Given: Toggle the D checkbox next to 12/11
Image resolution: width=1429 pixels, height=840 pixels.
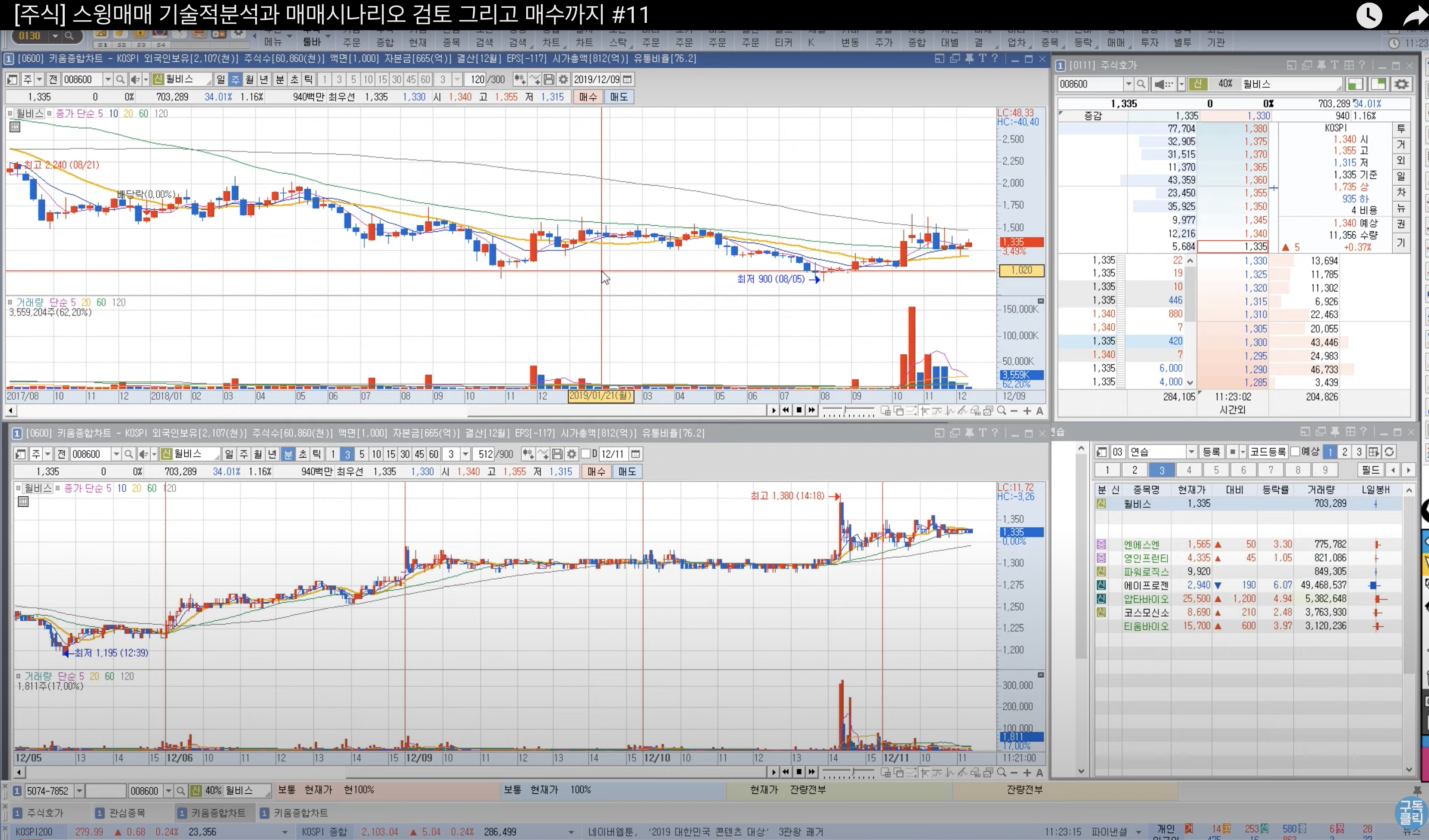Looking at the screenshot, I should pyautogui.click(x=586, y=454).
